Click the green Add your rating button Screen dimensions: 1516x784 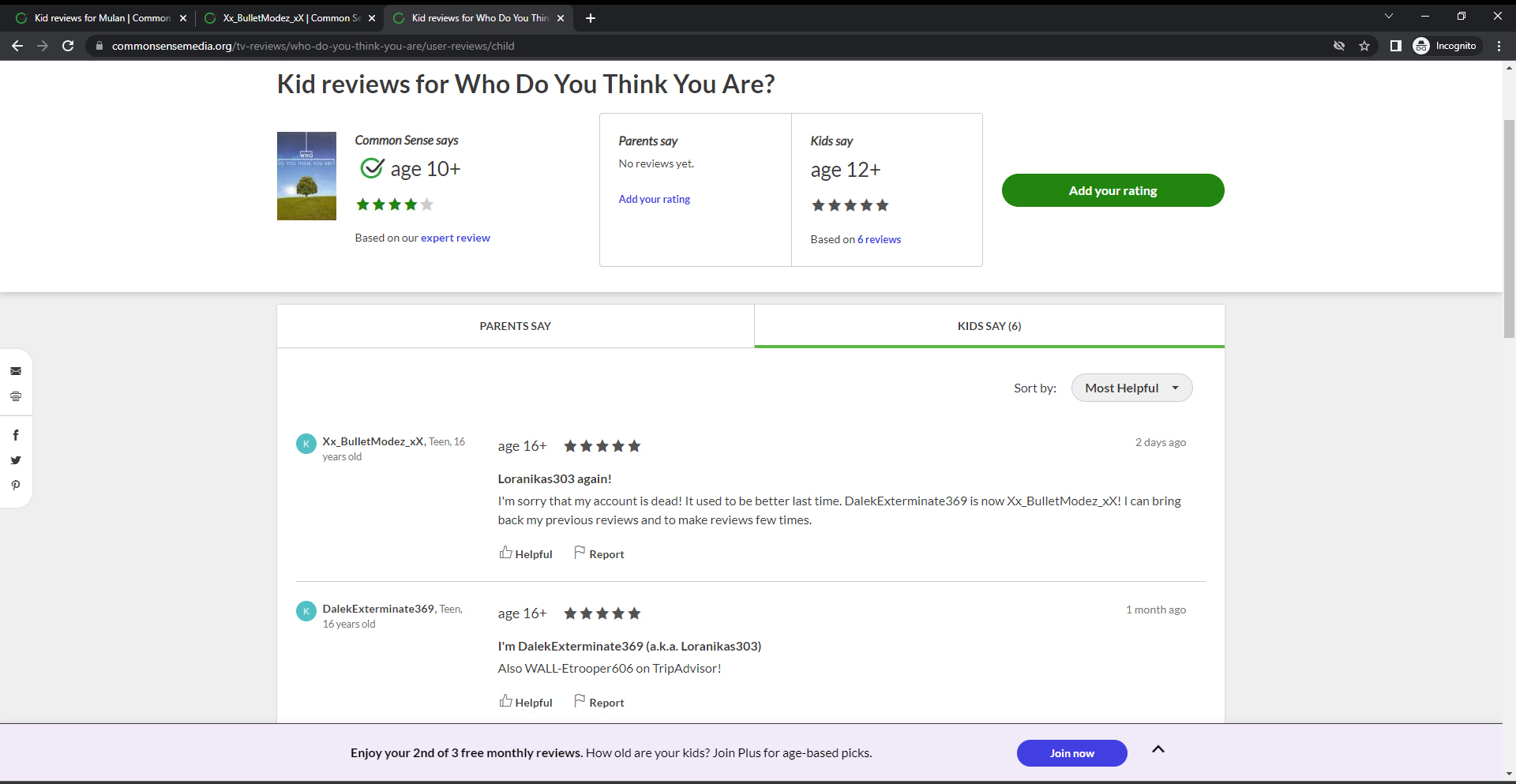click(1113, 190)
